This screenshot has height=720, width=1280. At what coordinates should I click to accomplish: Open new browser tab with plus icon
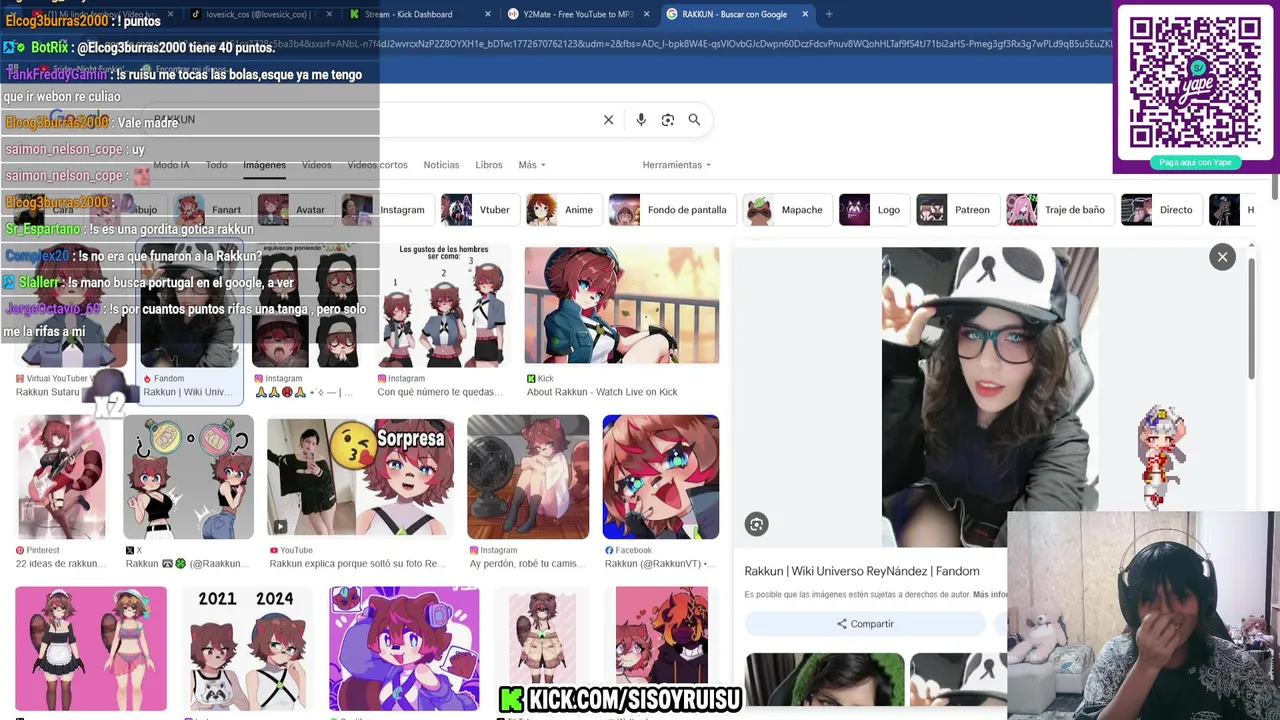click(829, 14)
